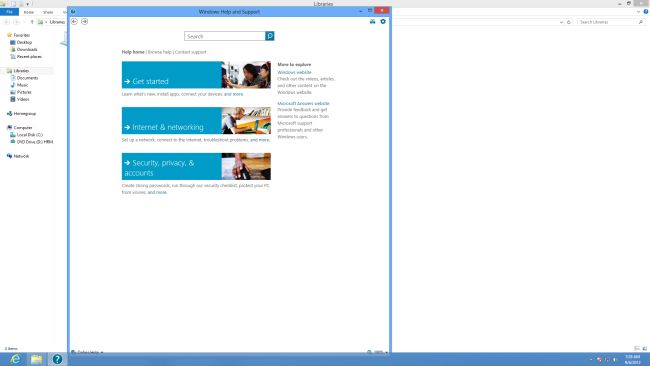Open the Quick Access Toolbar dropdown arrow

tap(28, 4)
